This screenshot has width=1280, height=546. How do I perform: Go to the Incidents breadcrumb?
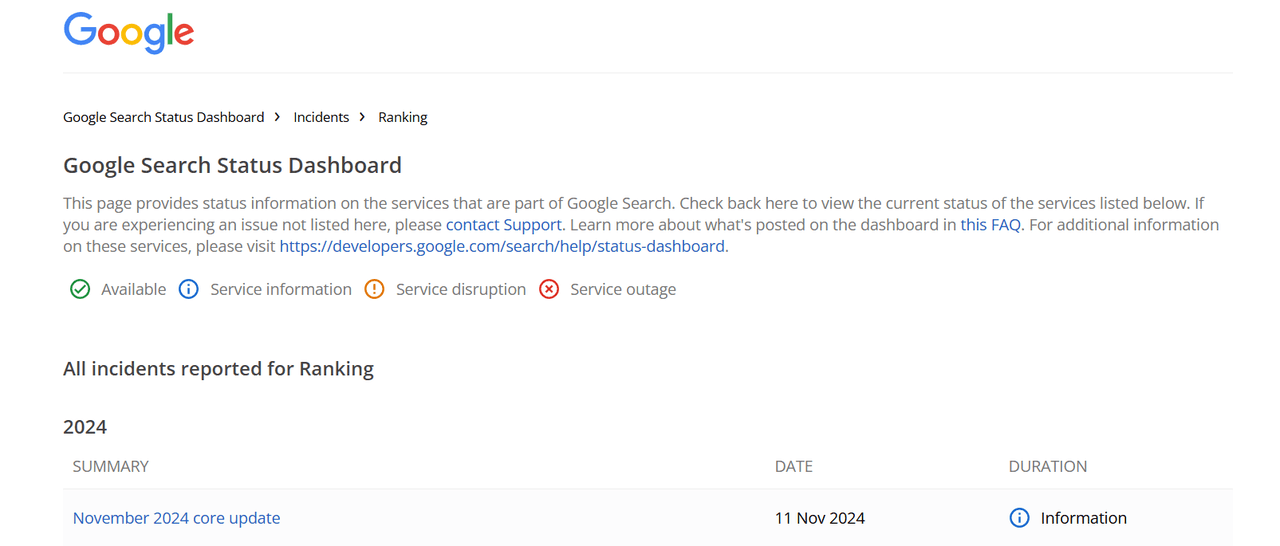[x=321, y=117]
